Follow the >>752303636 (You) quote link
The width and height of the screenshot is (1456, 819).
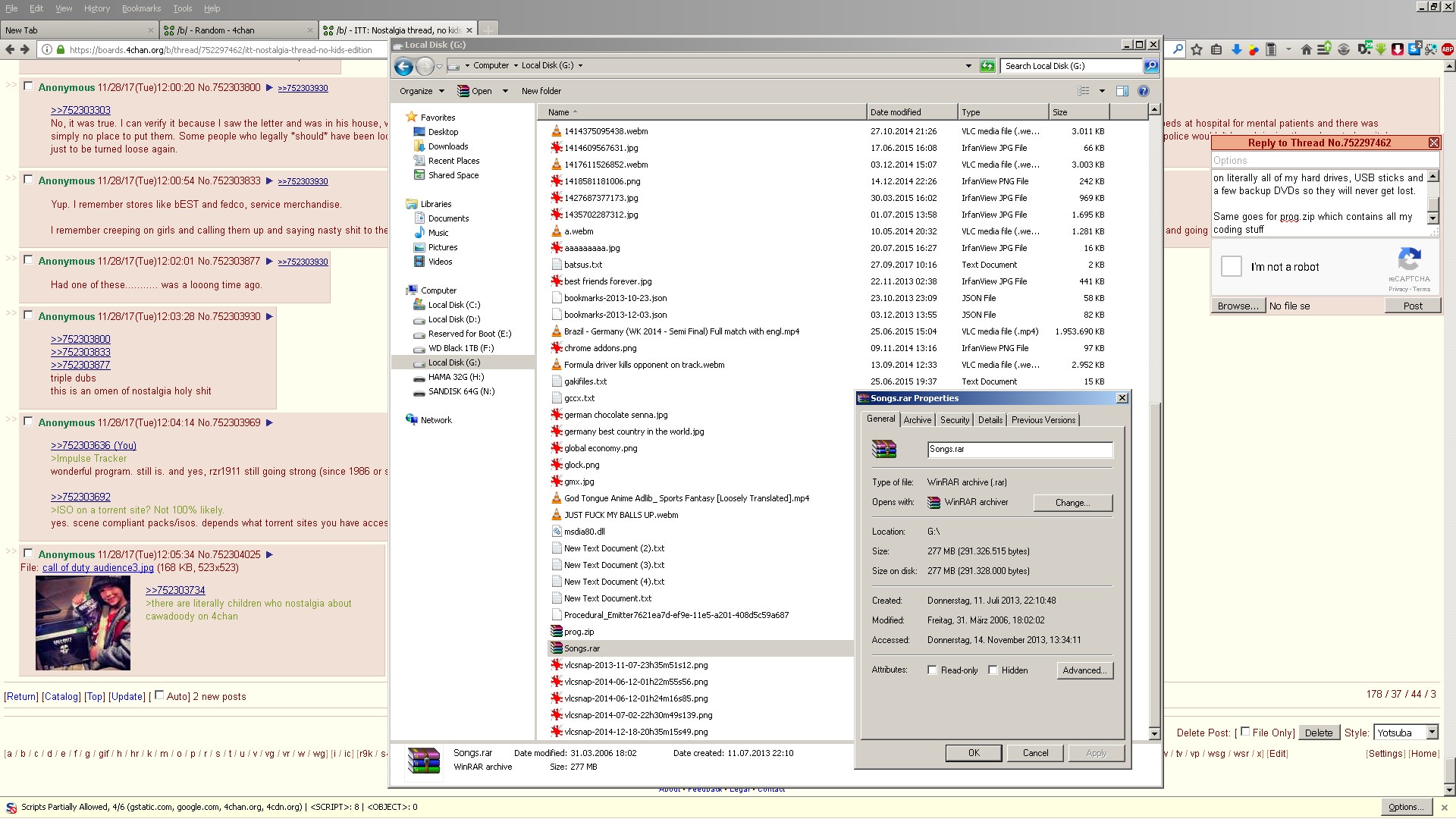point(93,446)
